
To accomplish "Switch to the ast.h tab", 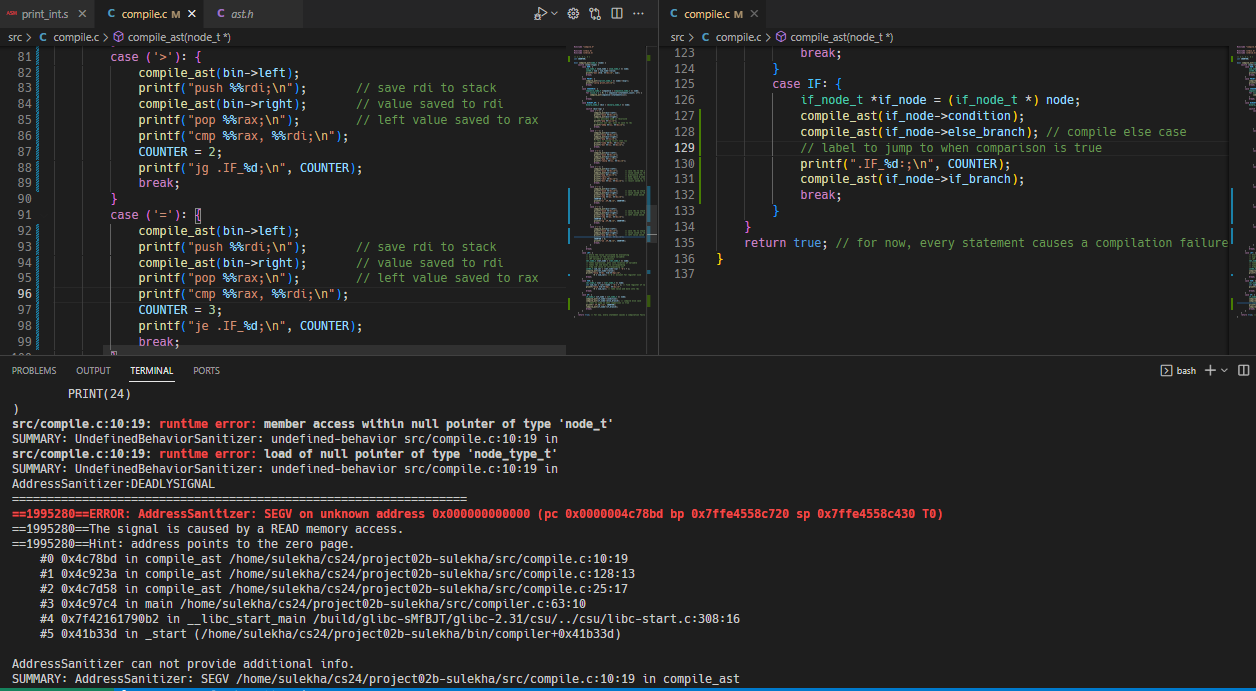I will pos(244,14).
